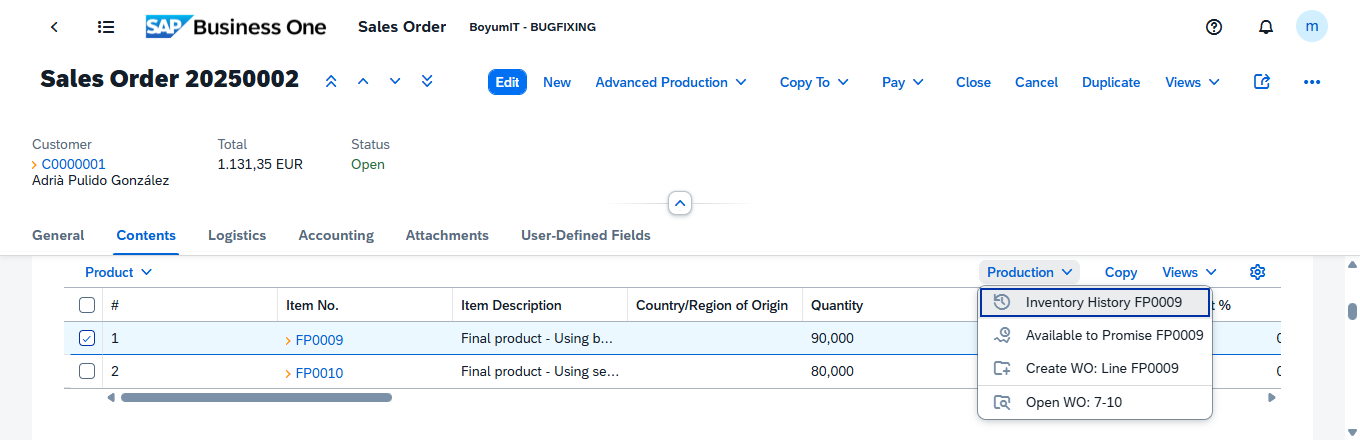Click up arrow of page vertical scrollbar

(1353, 264)
